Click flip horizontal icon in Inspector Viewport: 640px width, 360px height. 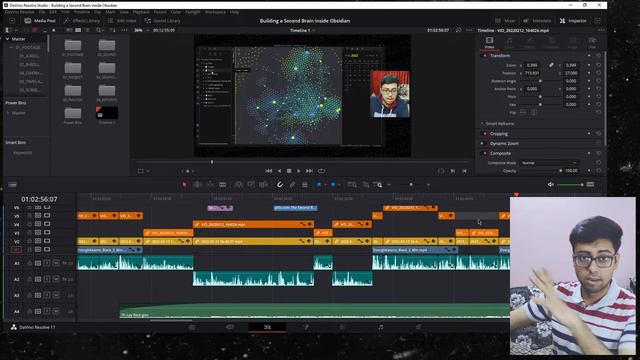523,112
